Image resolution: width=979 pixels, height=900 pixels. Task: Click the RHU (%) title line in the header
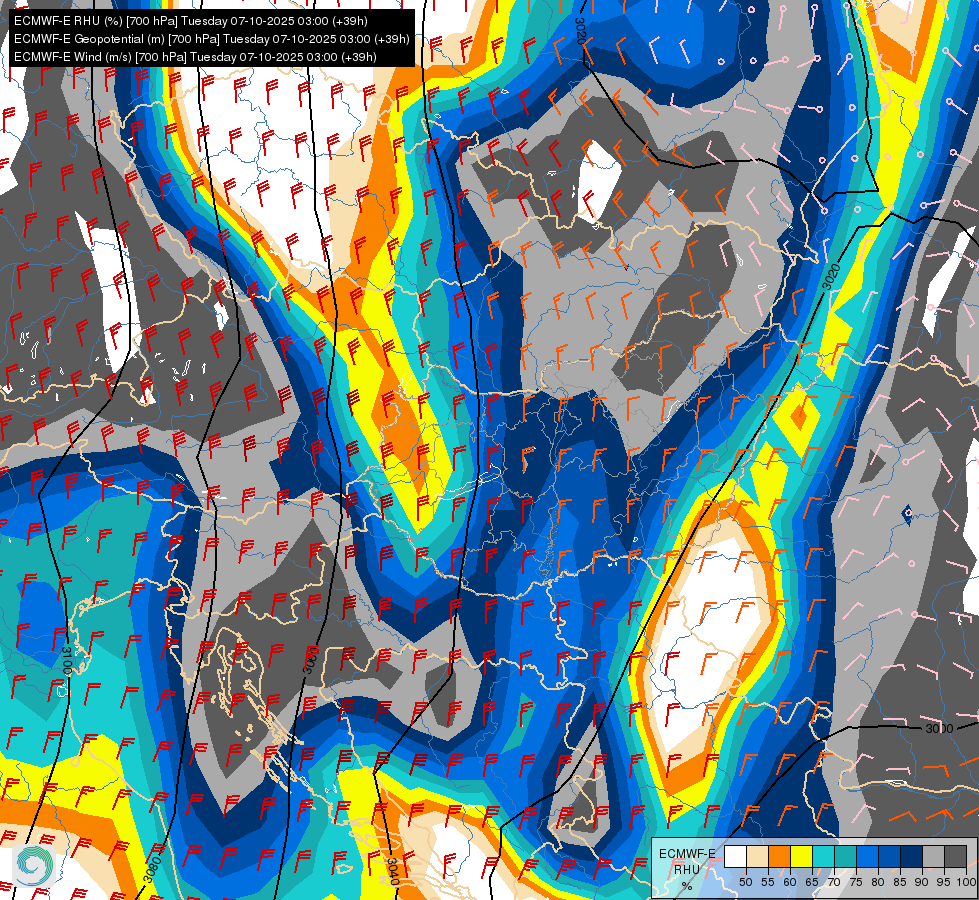(190, 21)
